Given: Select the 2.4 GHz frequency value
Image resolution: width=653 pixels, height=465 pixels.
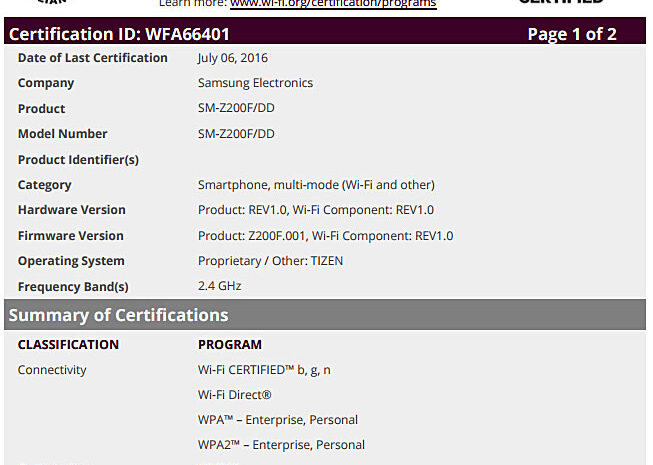Looking at the screenshot, I should 219,286.
